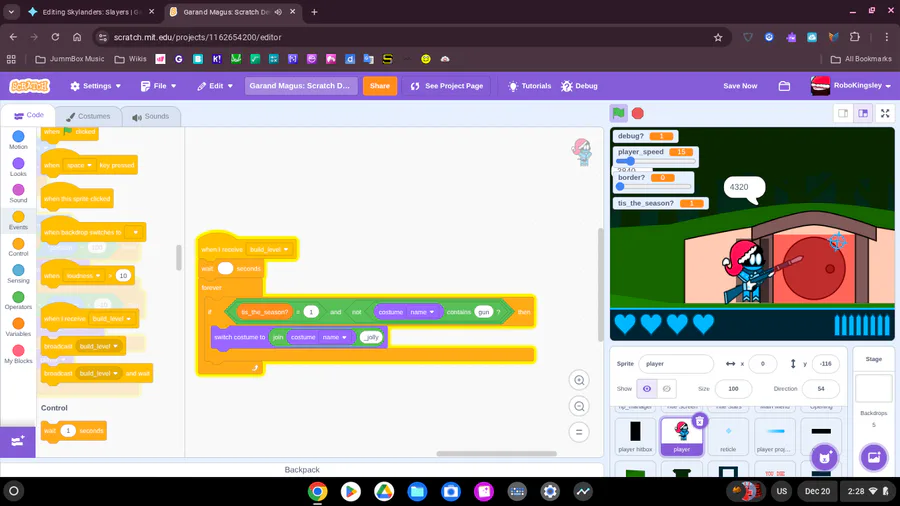Select the reticle sprite thumbnail

(728, 436)
